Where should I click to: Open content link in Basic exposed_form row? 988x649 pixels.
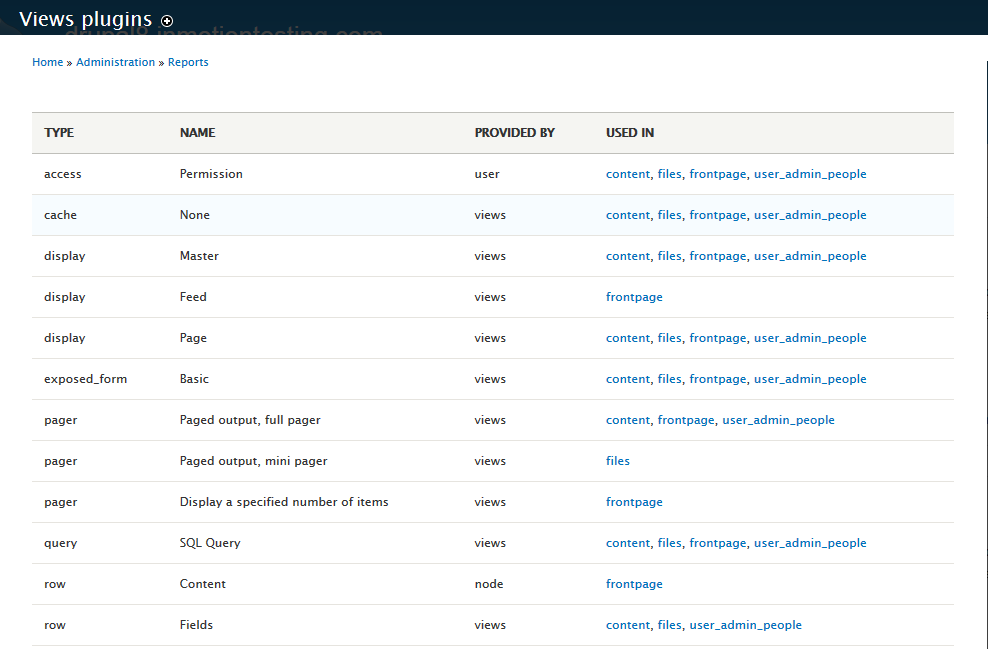(x=627, y=379)
